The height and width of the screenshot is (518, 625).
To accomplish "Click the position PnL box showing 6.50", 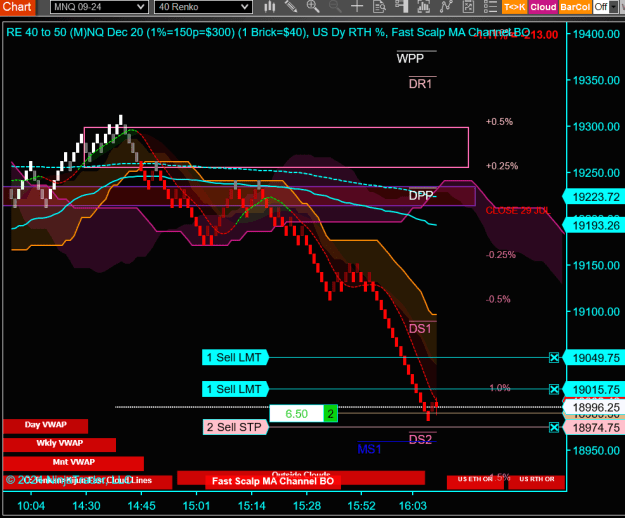I will click(x=296, y=414).
